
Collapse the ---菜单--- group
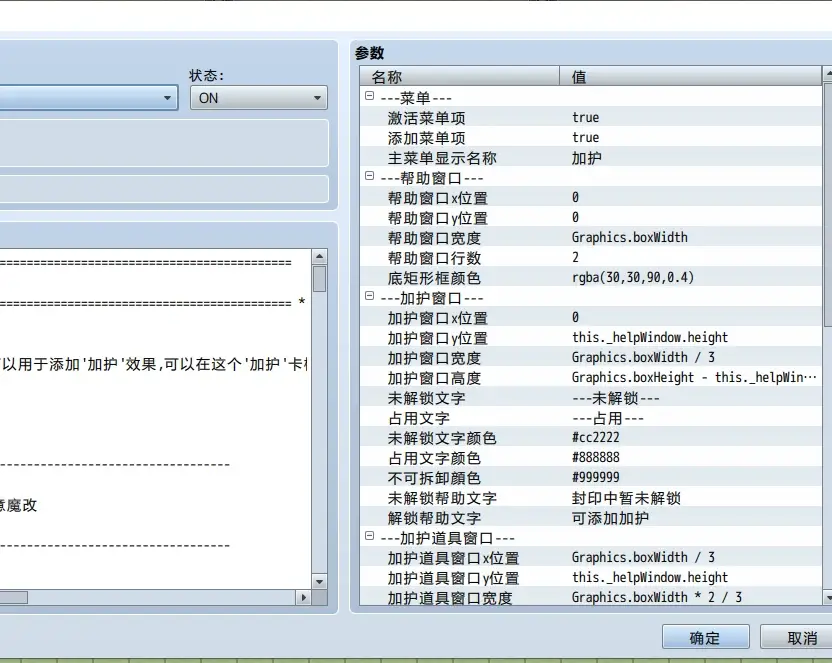370,96
